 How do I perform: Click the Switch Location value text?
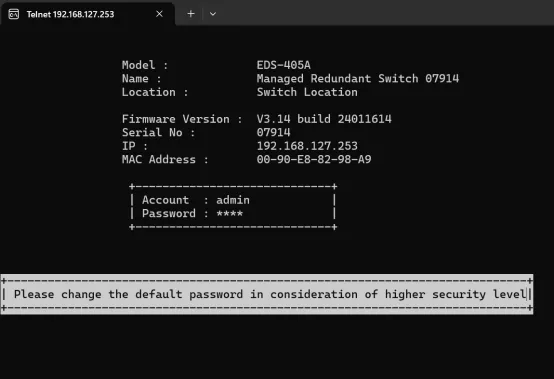pos(307,92)
